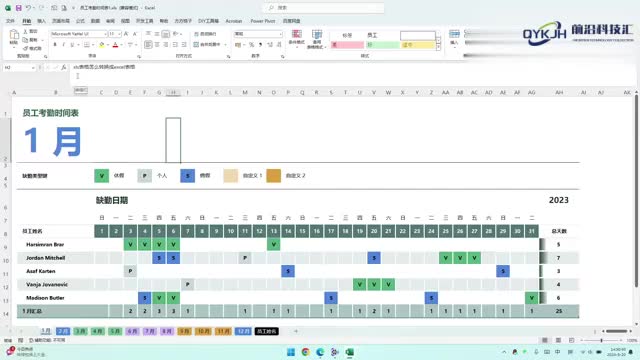640x360 pixels.
Task: Open the Alignment group dialog launcher
Action: tap(229, 56)
